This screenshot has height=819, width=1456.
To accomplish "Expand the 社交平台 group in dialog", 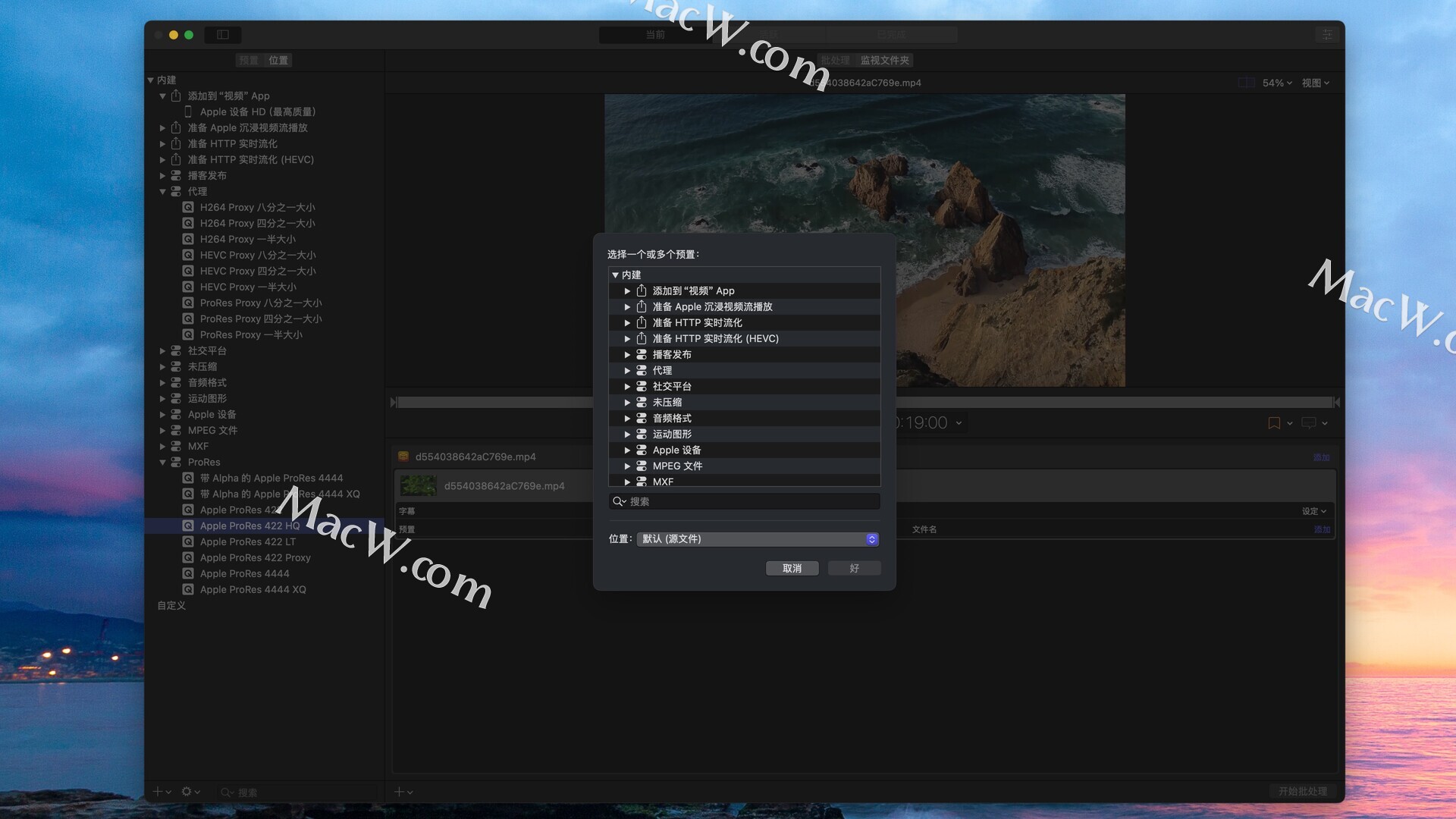I will pos(627,387).
